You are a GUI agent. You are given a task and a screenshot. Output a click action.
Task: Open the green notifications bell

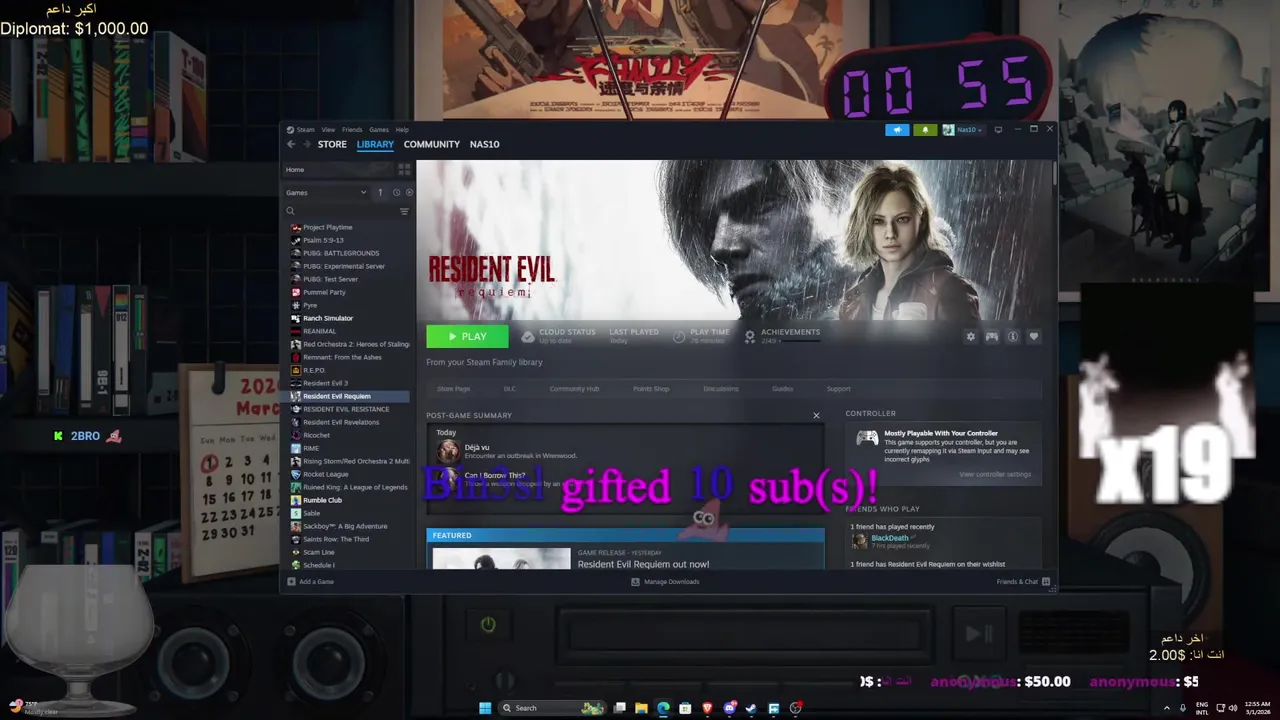[x=925, y=129]
